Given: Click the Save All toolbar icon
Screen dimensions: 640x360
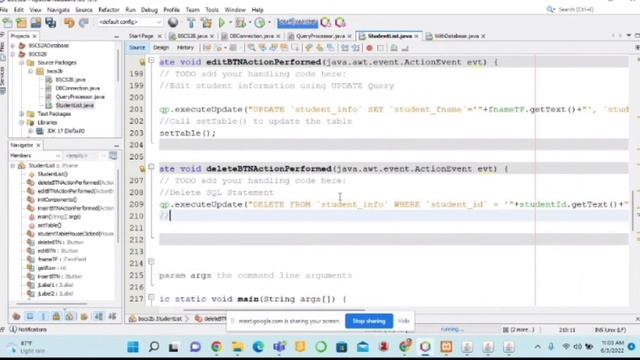Looking at the screenshot, I should click(x=51, y=22).
